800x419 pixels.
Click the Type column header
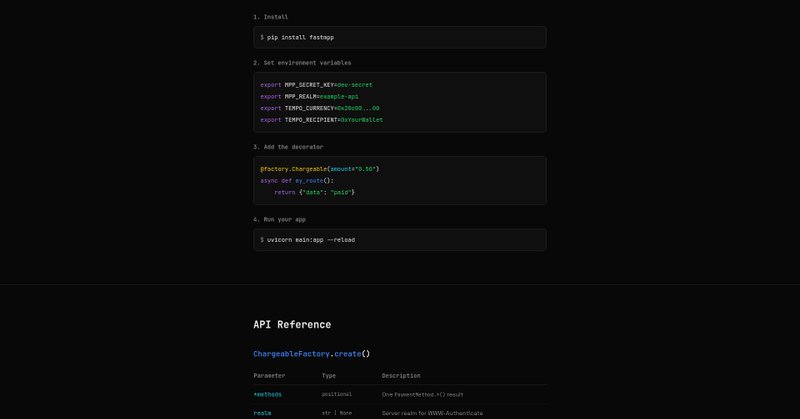point(329,376)
